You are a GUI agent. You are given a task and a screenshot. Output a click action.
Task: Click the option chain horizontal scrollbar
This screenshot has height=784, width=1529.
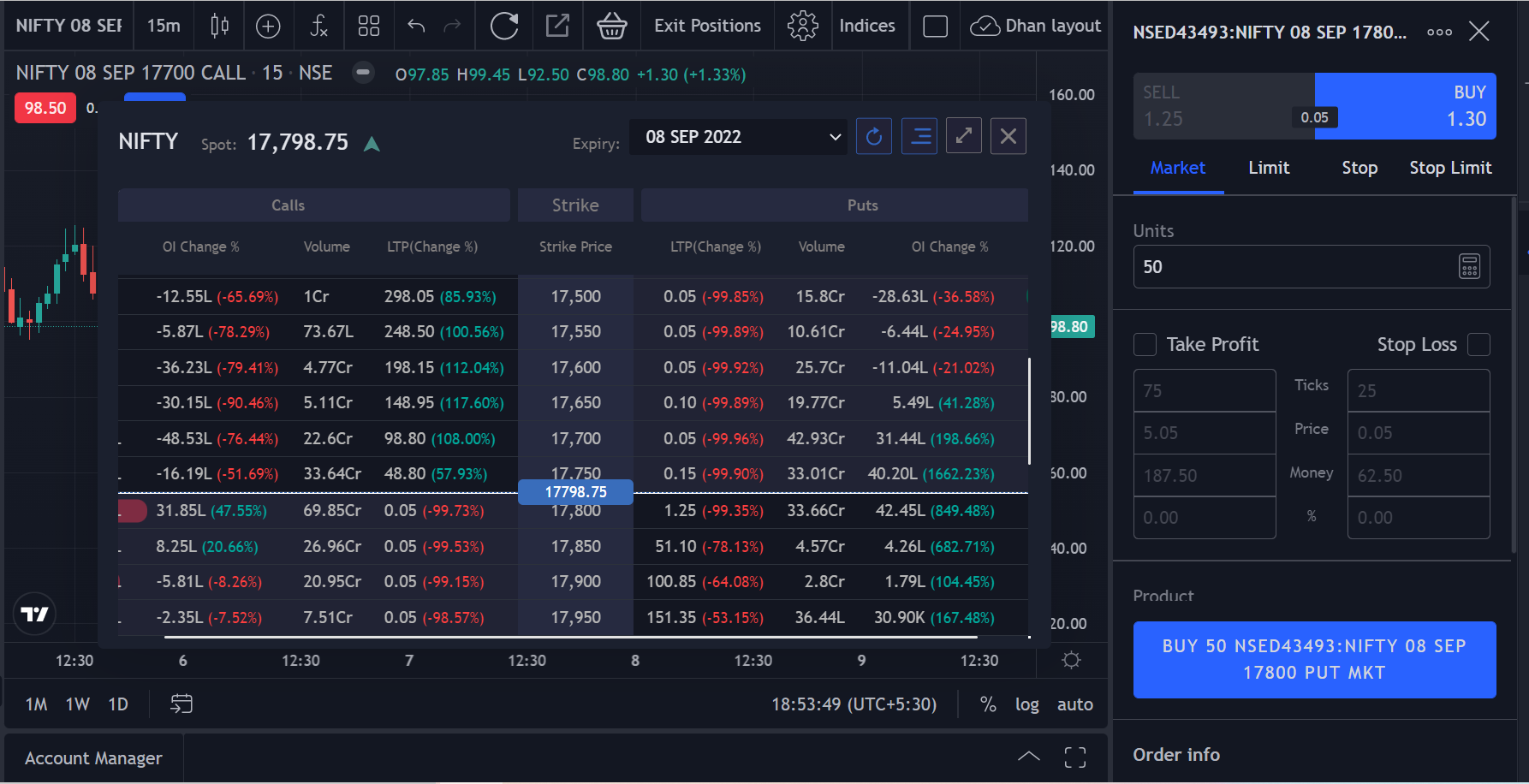(x=571, y=637)
